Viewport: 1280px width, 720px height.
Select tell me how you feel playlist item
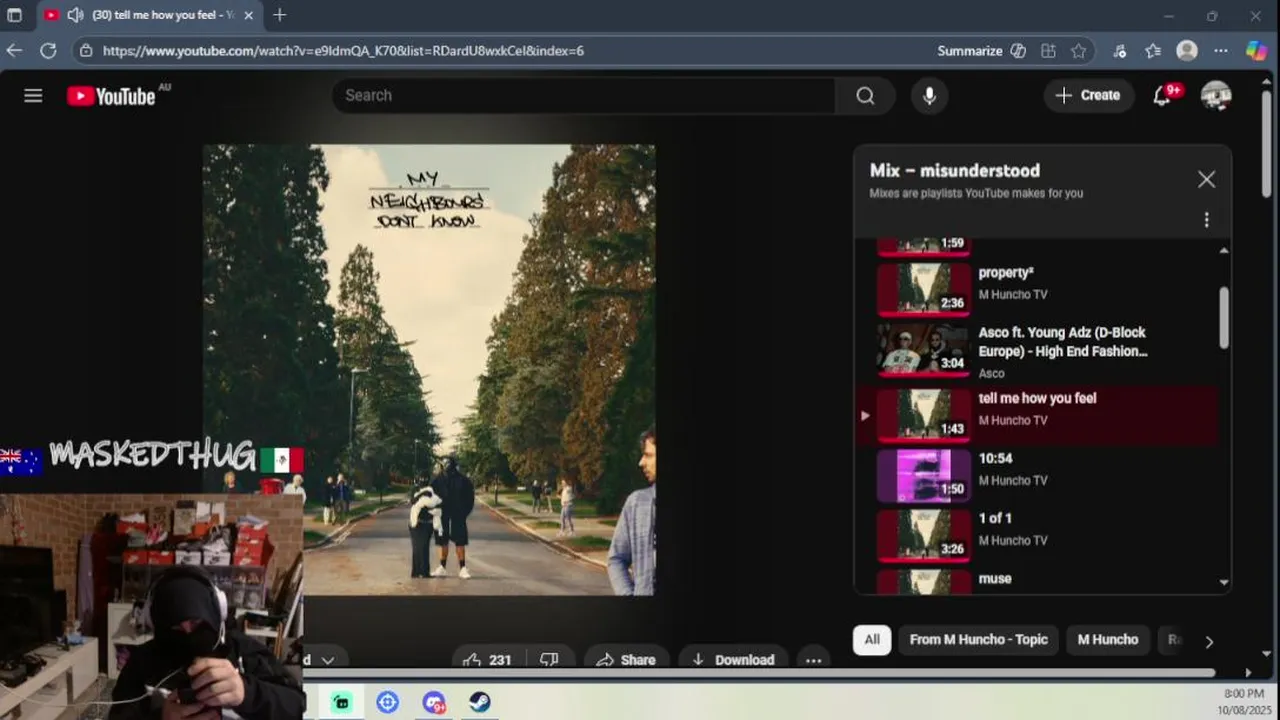pyautogui.click(x=1038, y=416)
